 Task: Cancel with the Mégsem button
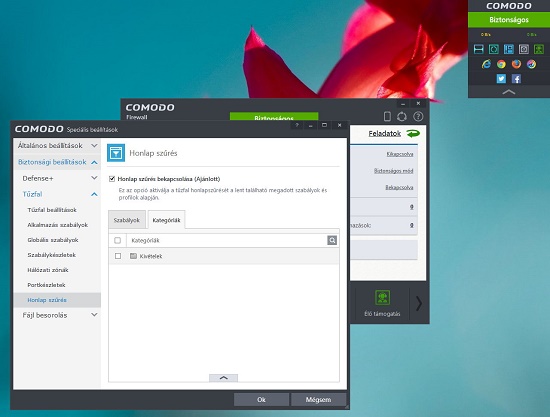click(318, 399)
